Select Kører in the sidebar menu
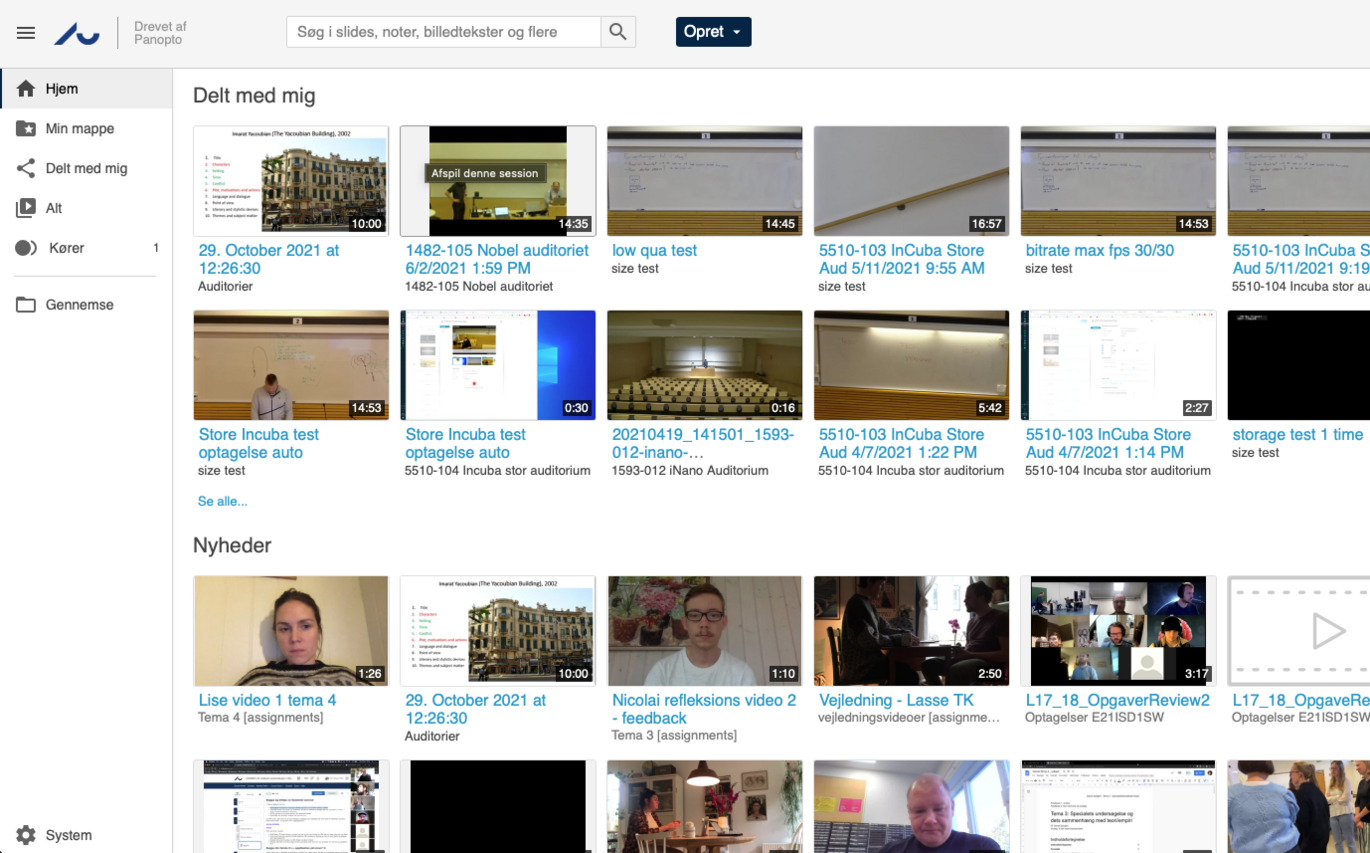The image size is (1370, 853). click(x=67, y=248)
